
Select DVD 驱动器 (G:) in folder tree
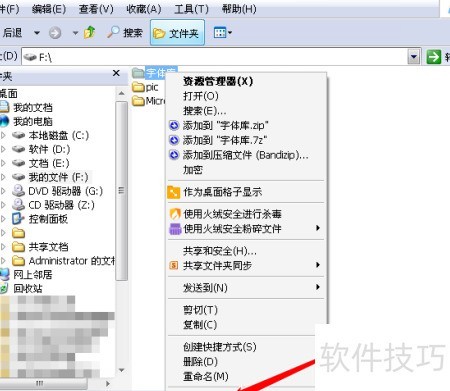point(57,191)
